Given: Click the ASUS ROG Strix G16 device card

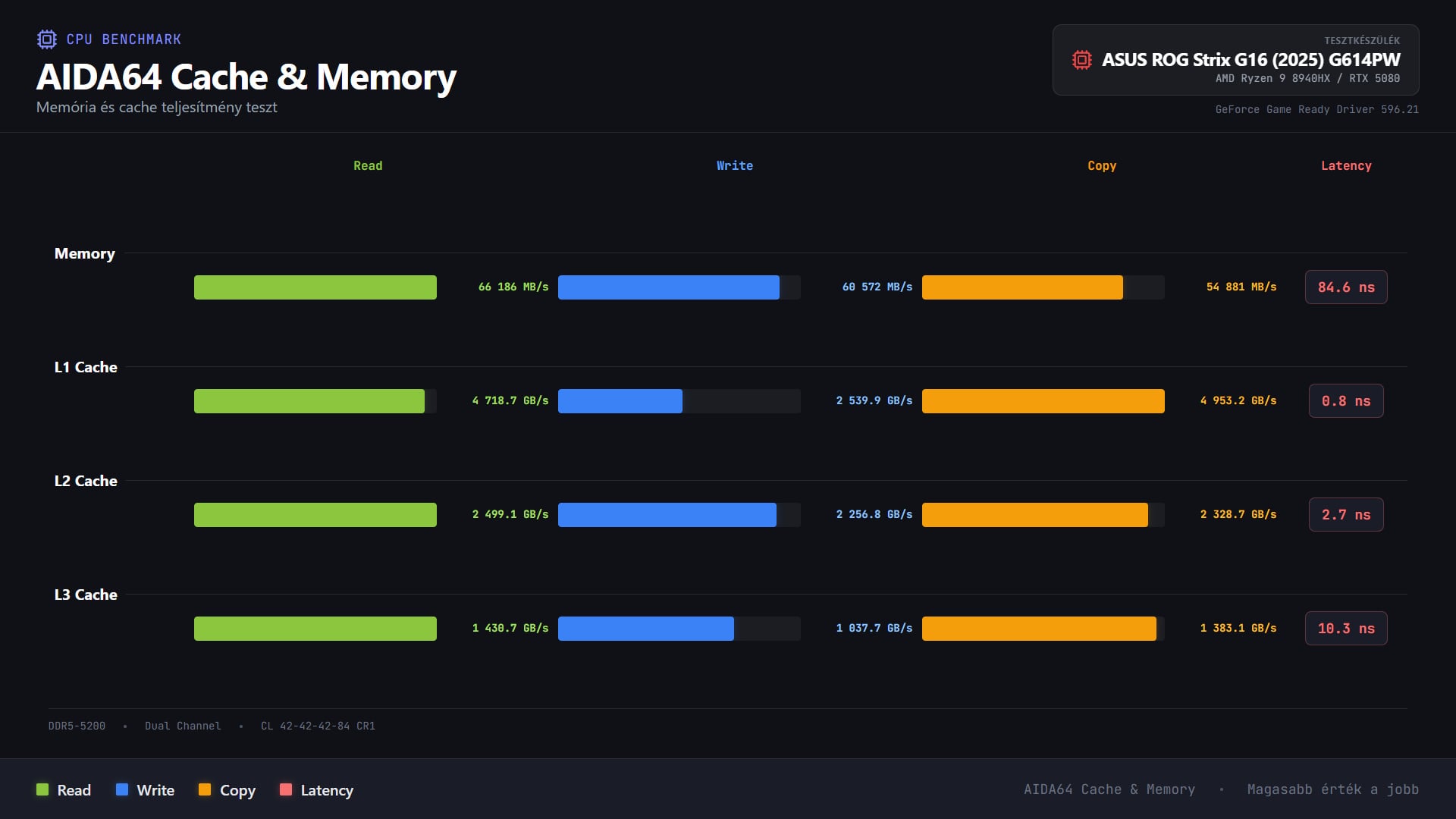Looking at the screenshot, I should click(x=1235, y=60).
